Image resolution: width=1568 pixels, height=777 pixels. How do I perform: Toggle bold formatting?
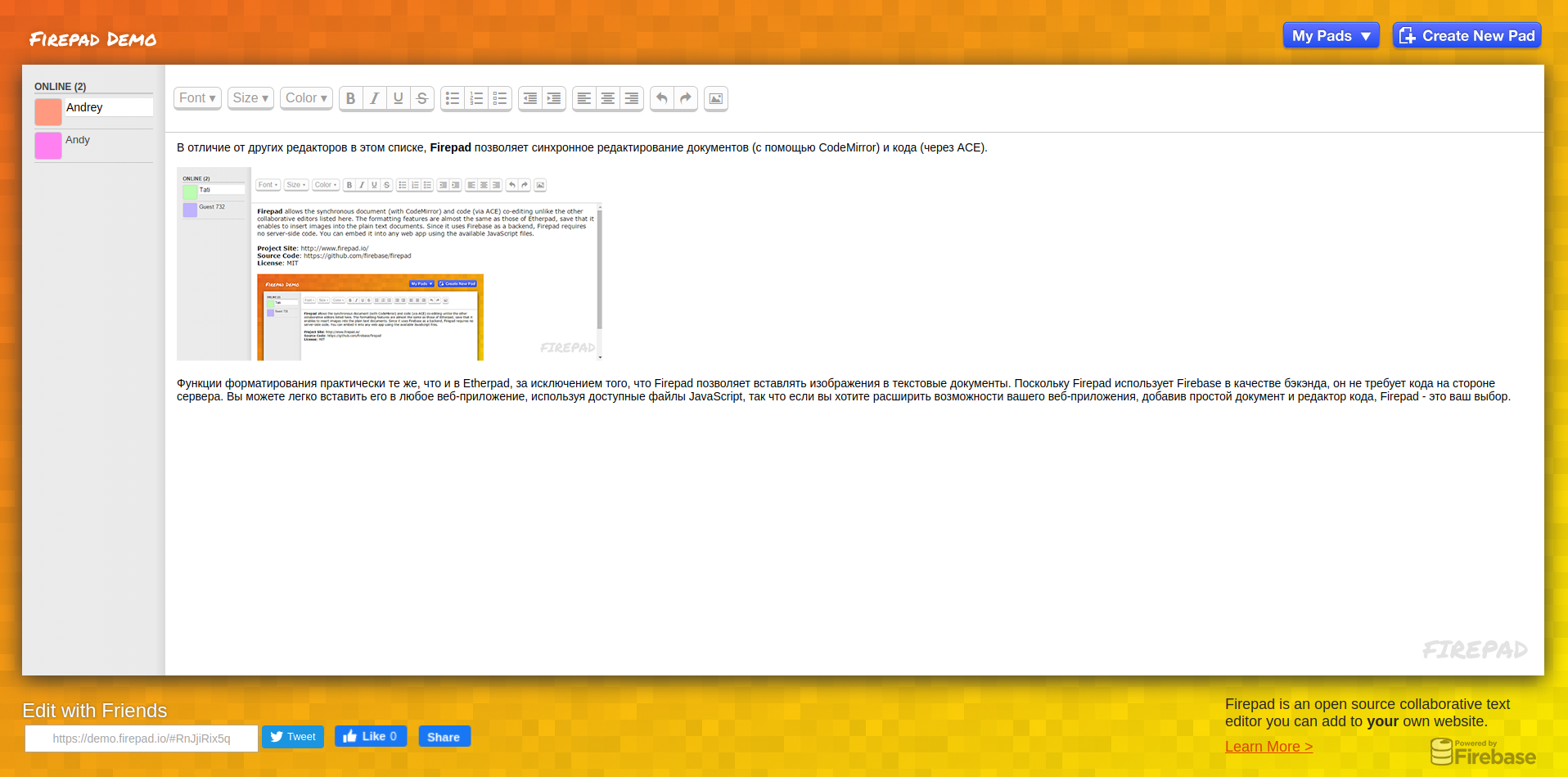(x=351, y=98)
